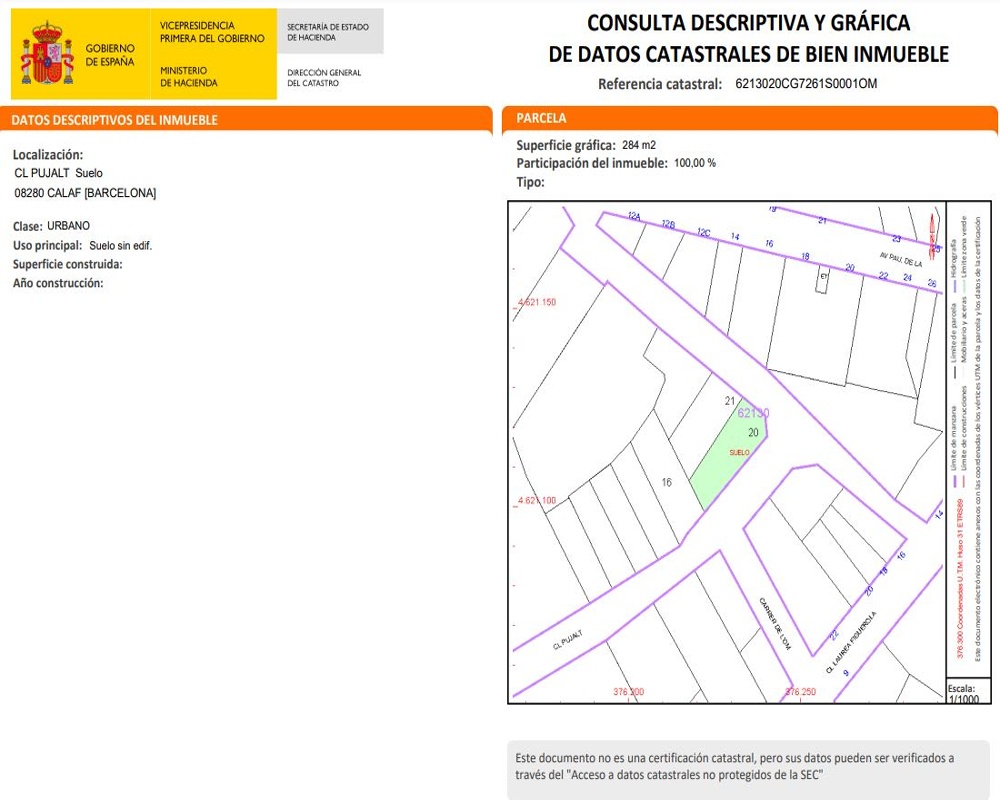1000x800 pixels.
Task: Select the 284 m2 surface value
Action: click(639, 145)
